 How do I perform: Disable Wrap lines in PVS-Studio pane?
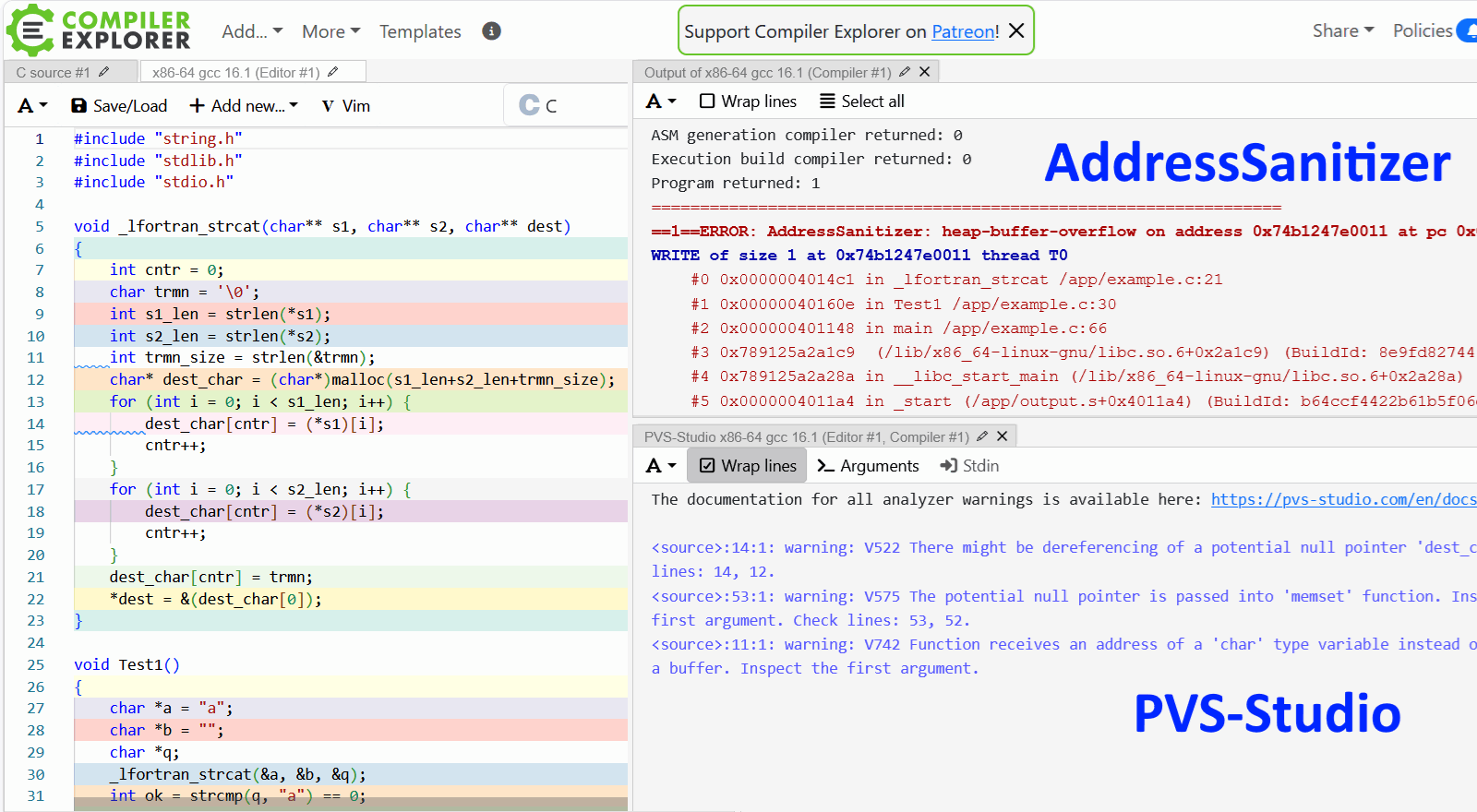coord(748,465)
